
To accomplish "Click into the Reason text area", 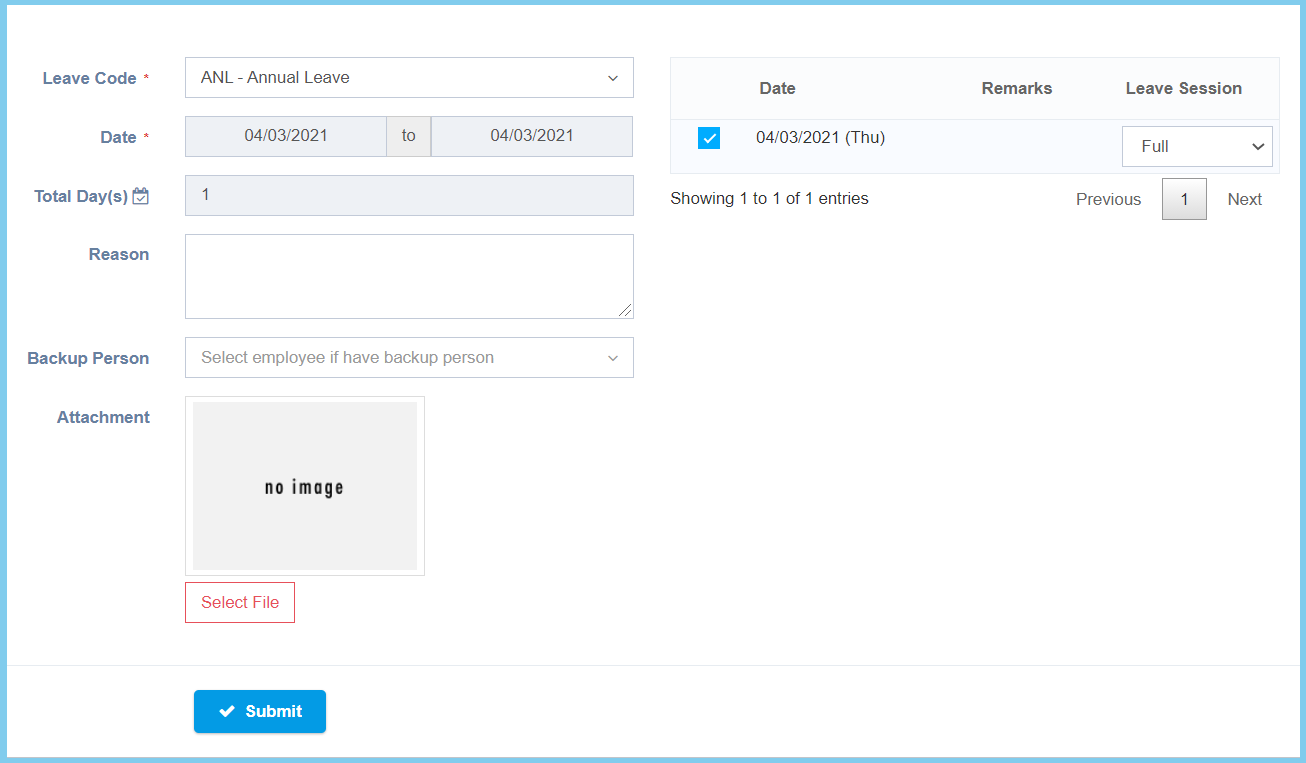I will coord(409,276).
